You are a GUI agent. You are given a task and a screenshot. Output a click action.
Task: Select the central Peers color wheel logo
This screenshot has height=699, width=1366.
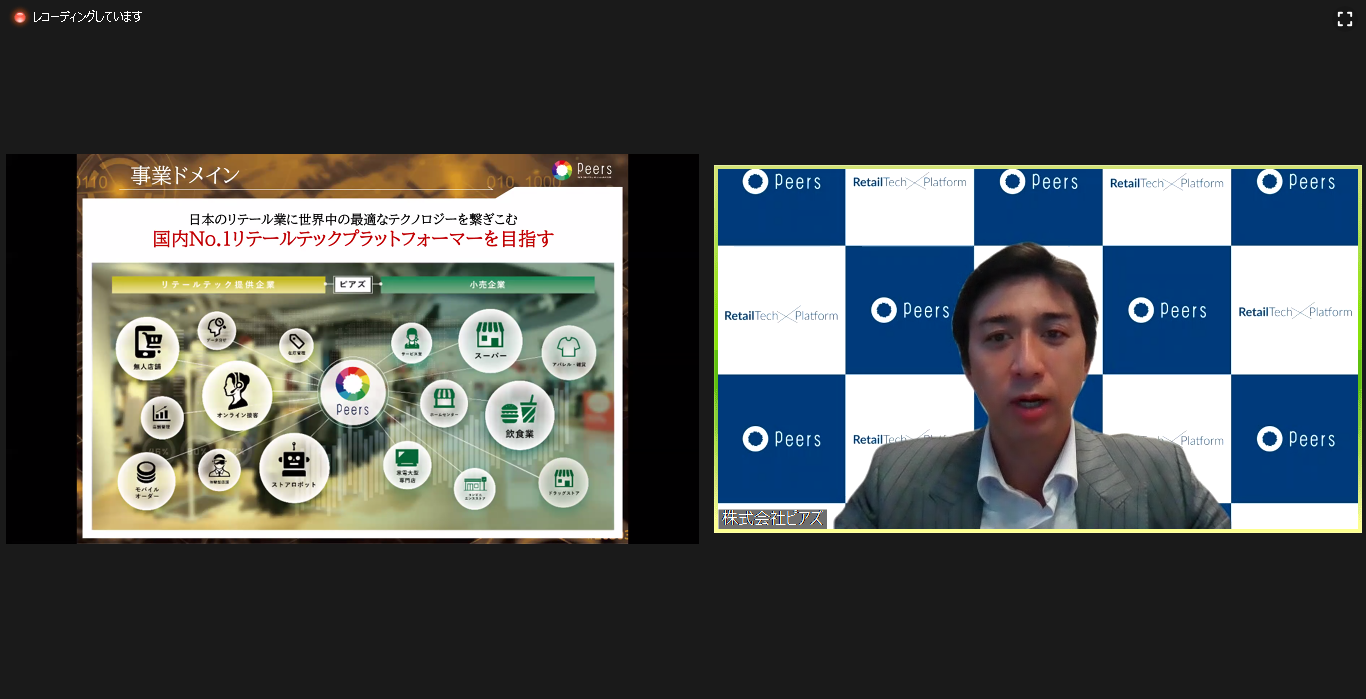pyautogui.click(x=352, y=390)
